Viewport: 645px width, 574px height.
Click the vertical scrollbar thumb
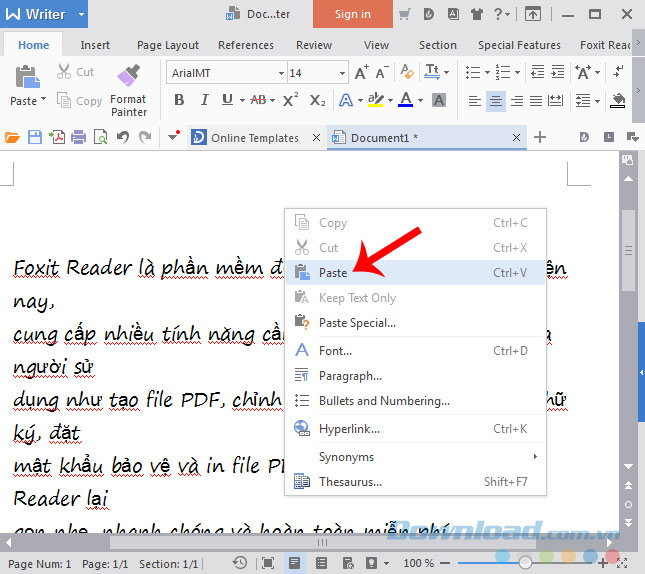point(628,251)
